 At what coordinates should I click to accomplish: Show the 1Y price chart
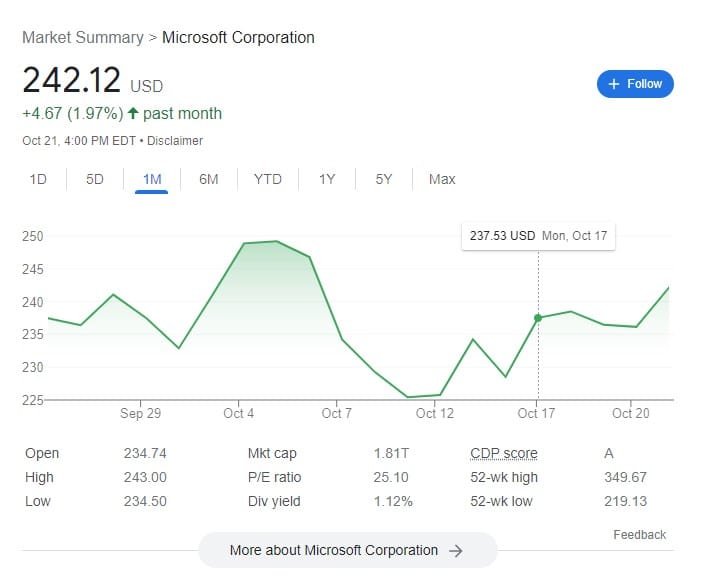[x=327, y=179]
